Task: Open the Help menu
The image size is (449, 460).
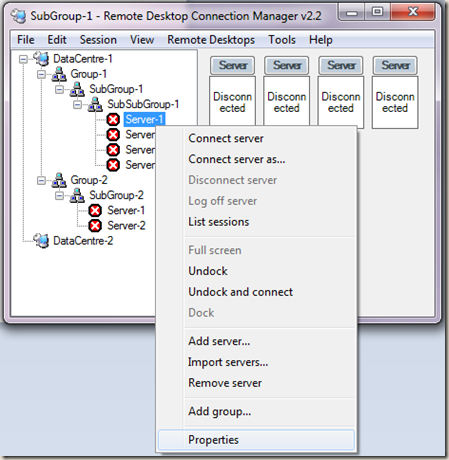Action: coord(321,40)
